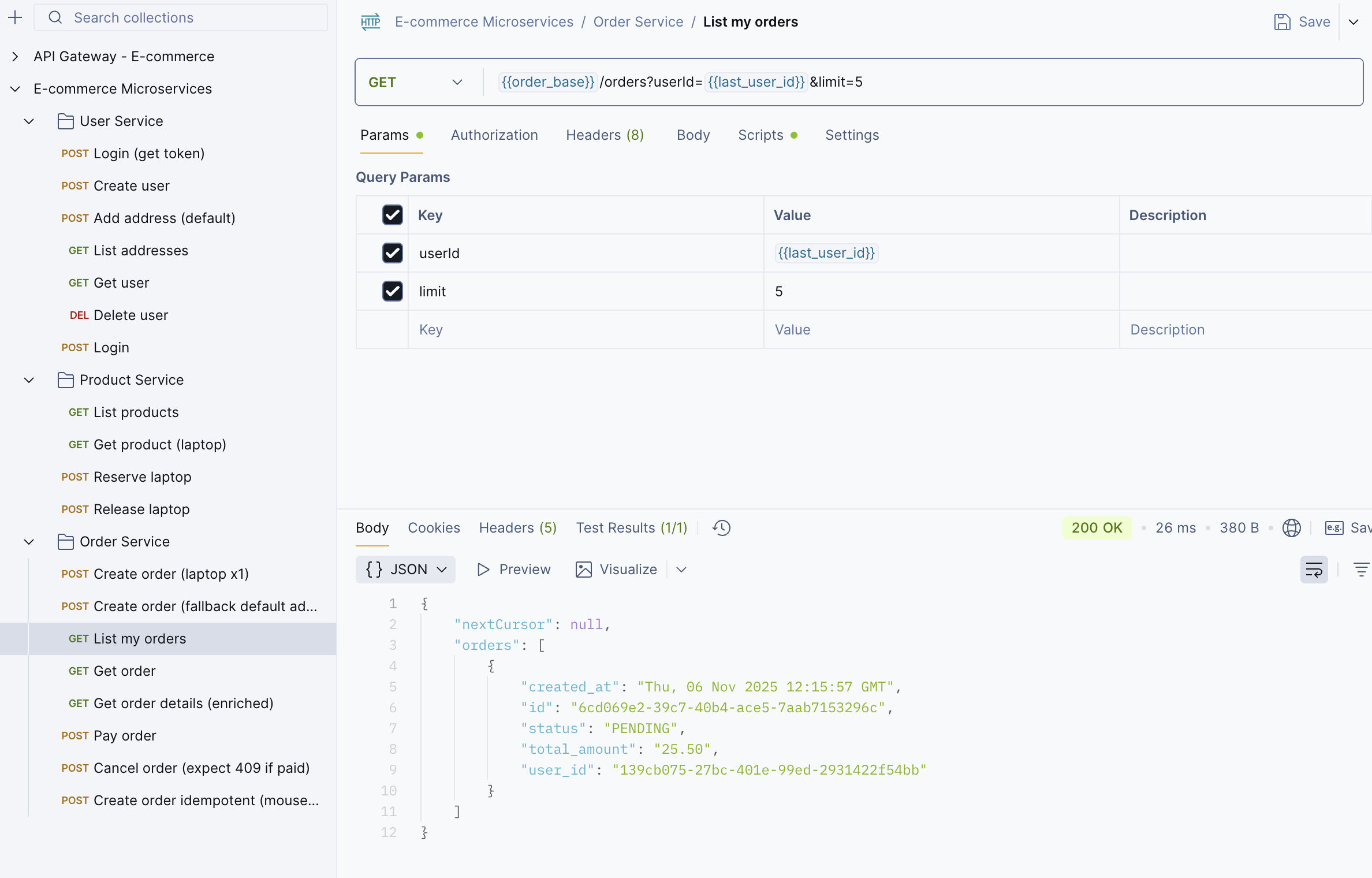Uncheck the userId query parameter
This screenshot has height=878, width=1372.
[393, 253]
